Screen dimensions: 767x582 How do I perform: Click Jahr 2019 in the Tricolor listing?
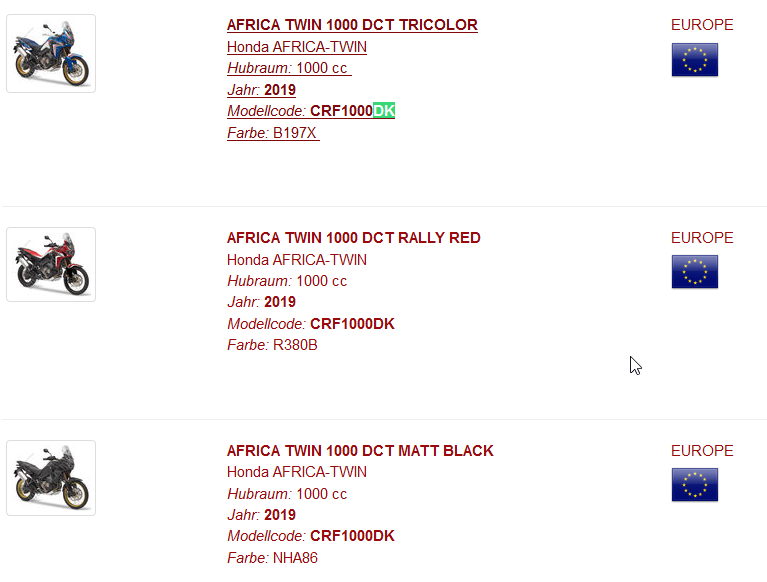(279, 90)
